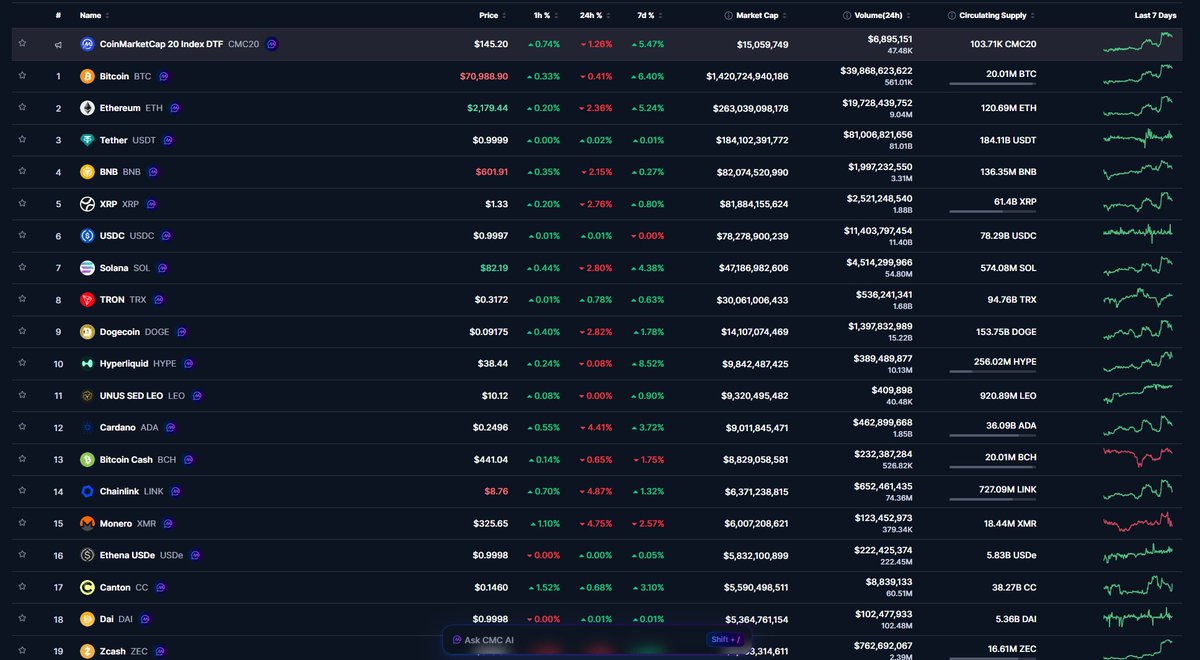The width and height of the screenshot is (1200, 660).
Task: Open the Hyperliquid name link
Action: coord(124,364)
